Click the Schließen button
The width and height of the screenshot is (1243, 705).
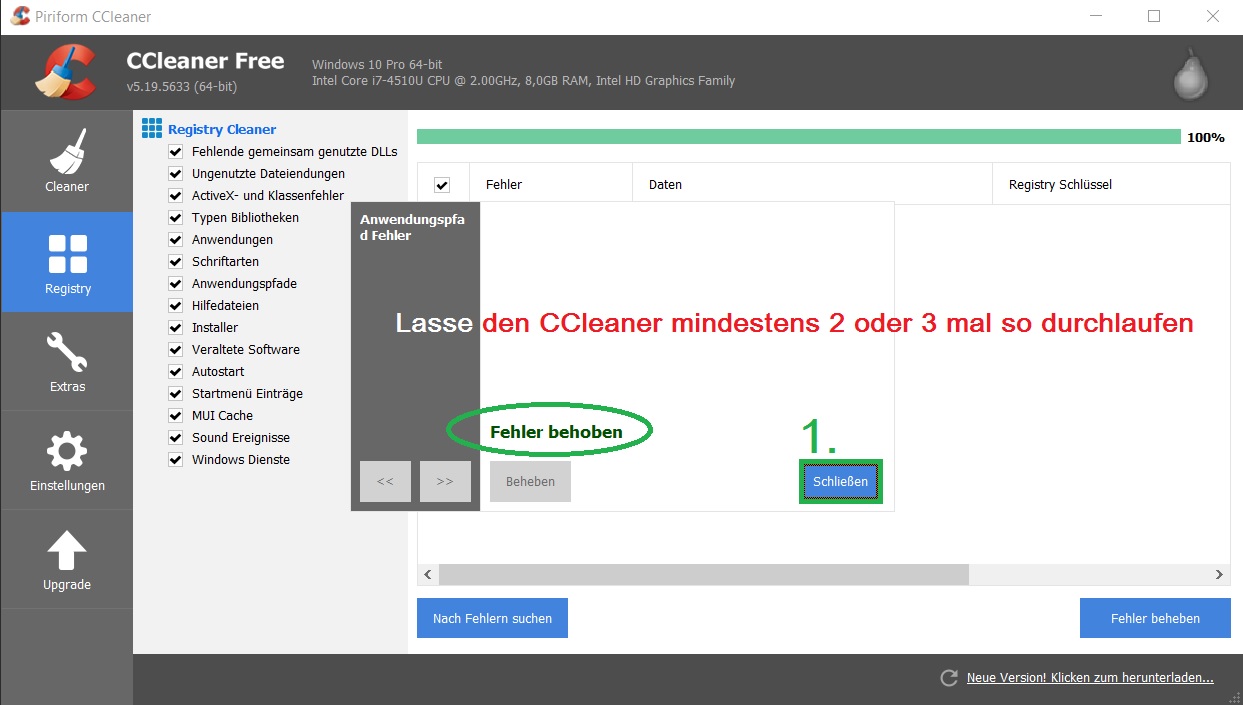coord(840,482)
